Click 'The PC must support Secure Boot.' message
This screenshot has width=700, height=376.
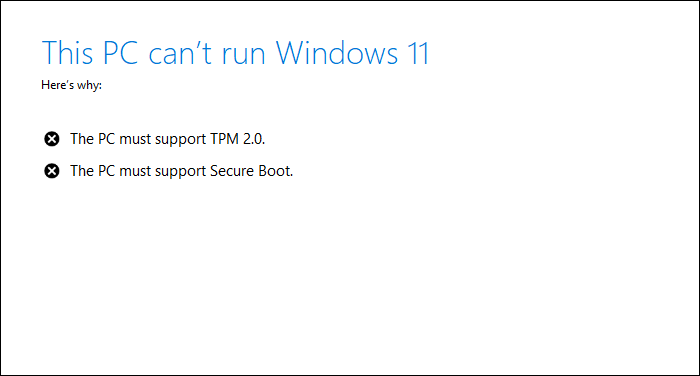[x=182, y=171]
